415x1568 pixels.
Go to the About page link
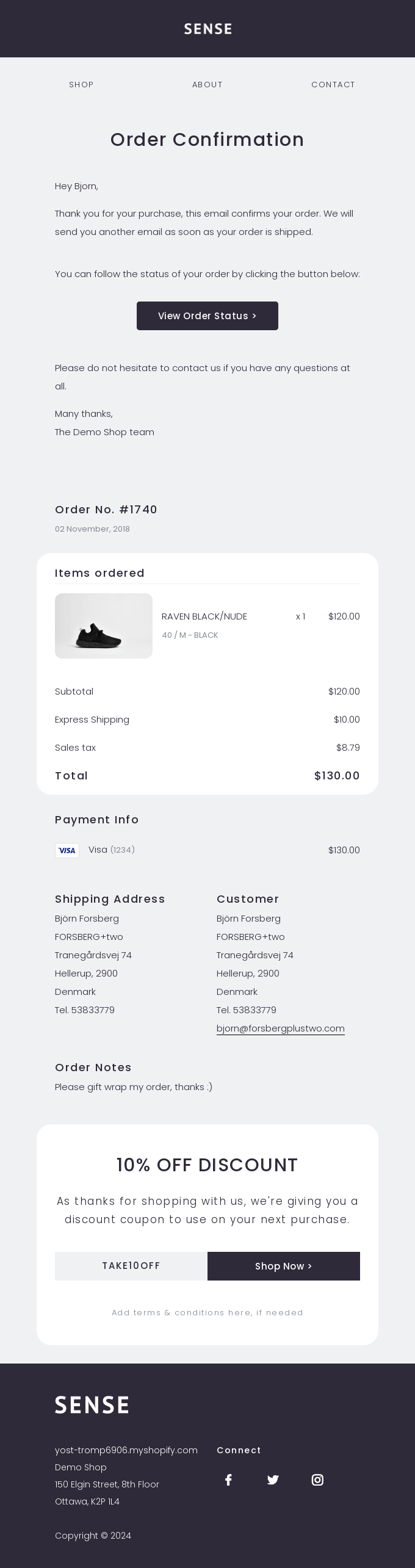(x=208, y=85)
